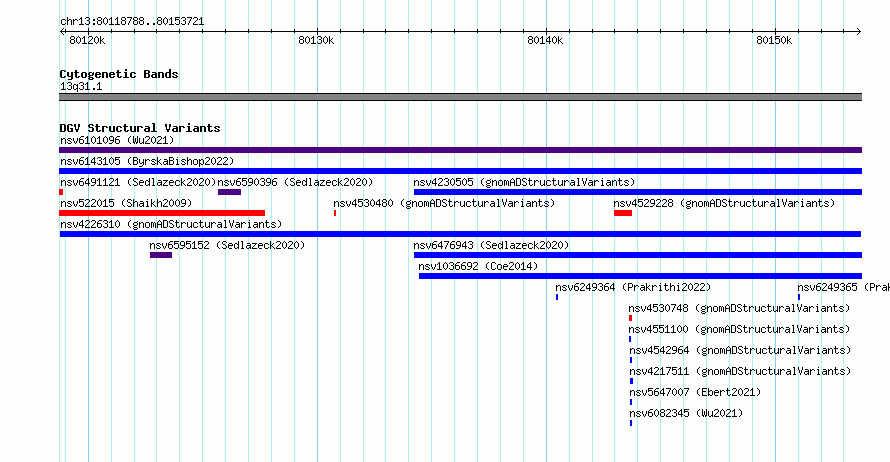Click the nsv522015 (Shaikh2009) label
Screen dimensions: 890x462
coord(126,203)
